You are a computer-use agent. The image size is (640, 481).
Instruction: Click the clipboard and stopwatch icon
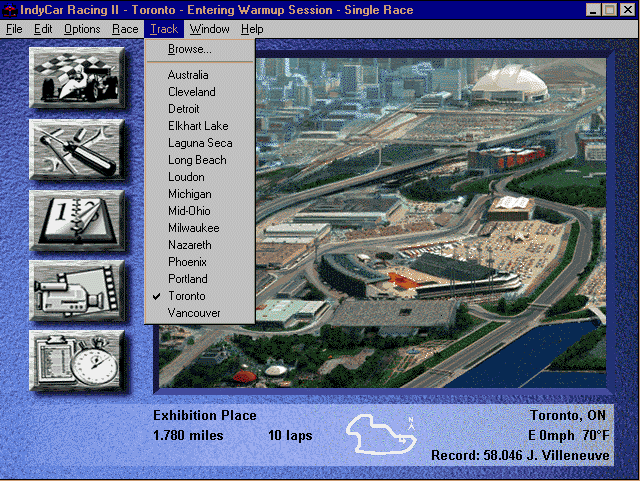click(76, 361)
